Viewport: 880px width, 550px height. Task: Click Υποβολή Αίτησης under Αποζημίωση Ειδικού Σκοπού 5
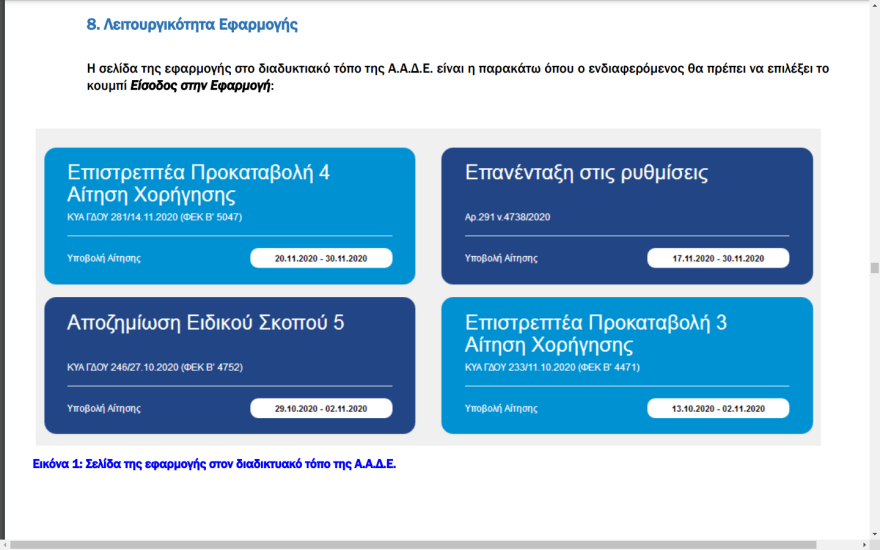coord(104,408)
